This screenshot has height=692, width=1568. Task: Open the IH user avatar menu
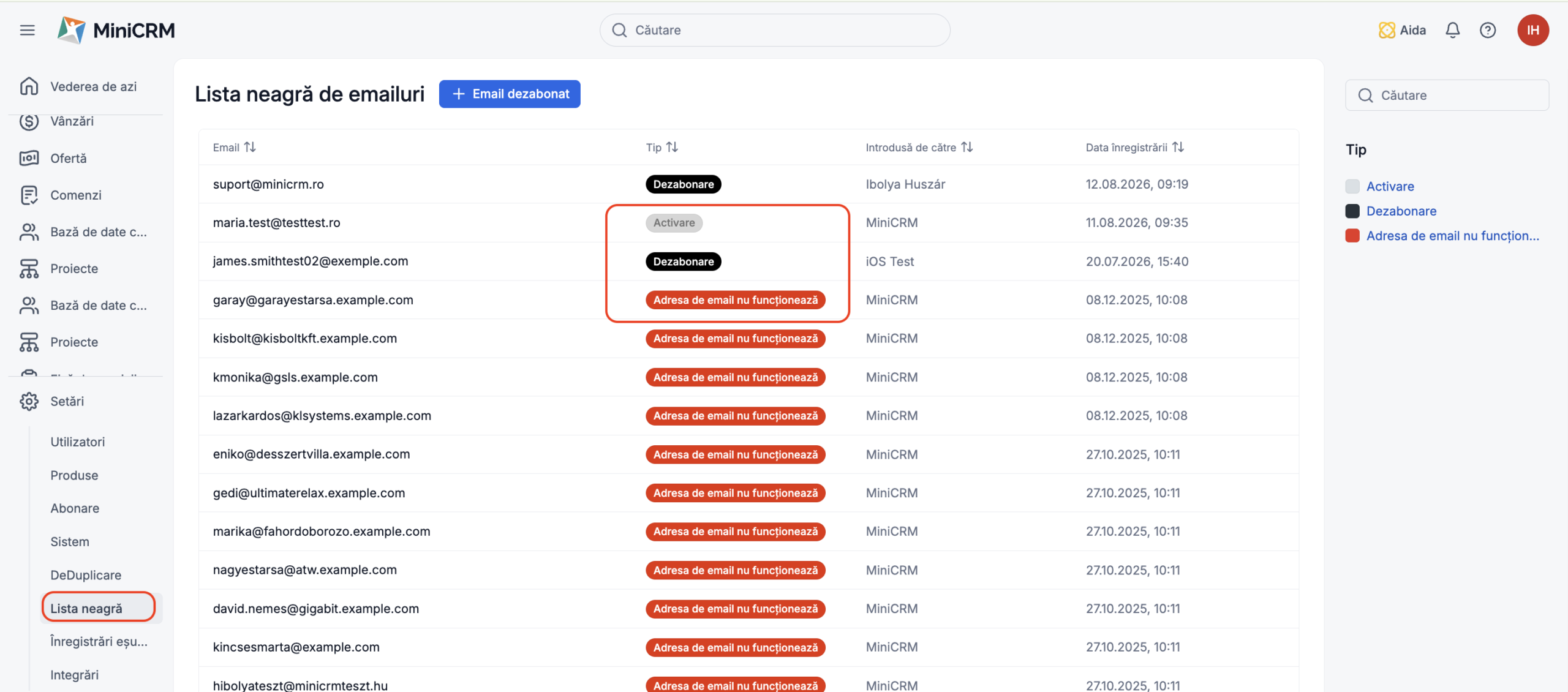[1533, 30]
